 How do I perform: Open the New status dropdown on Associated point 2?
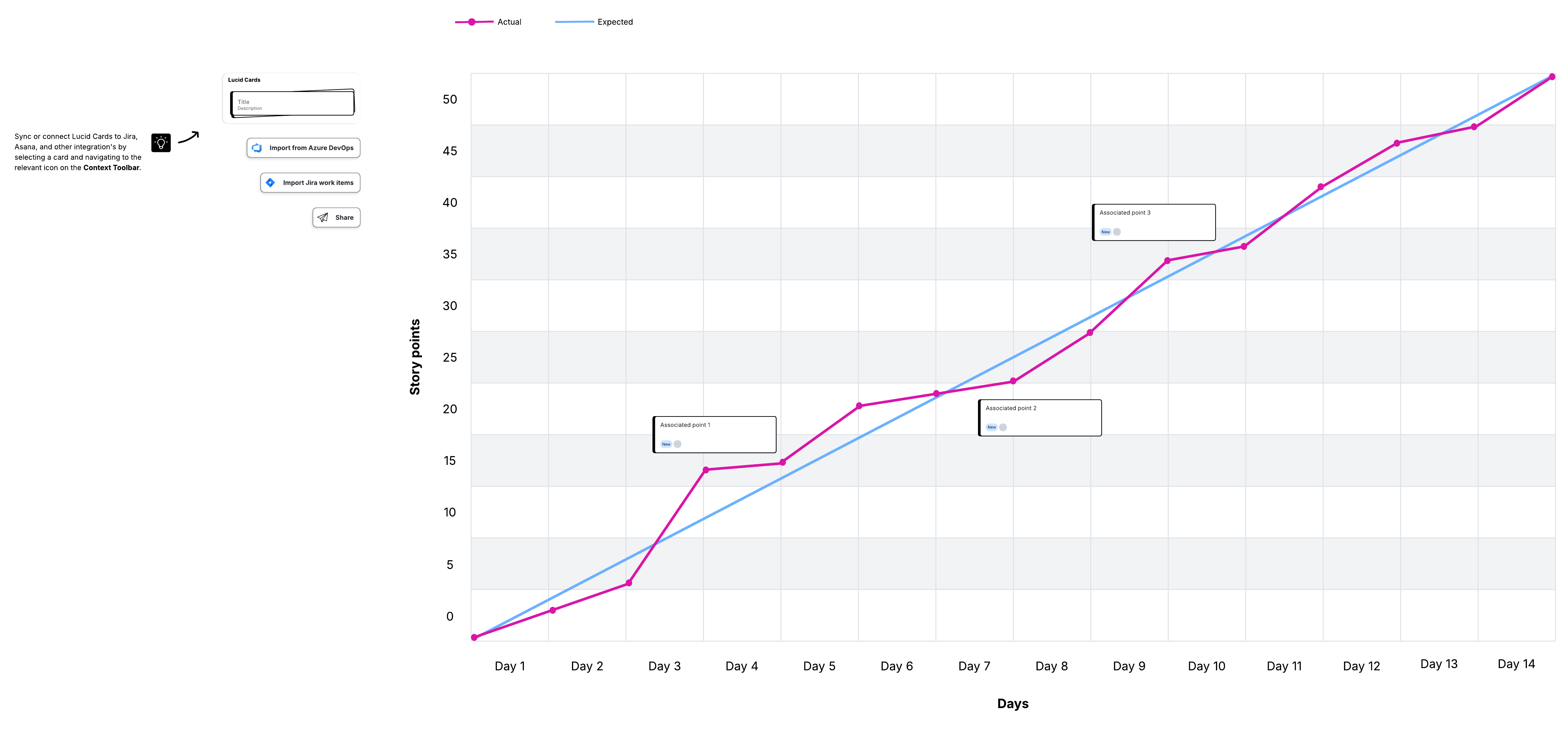coord(992,427)
